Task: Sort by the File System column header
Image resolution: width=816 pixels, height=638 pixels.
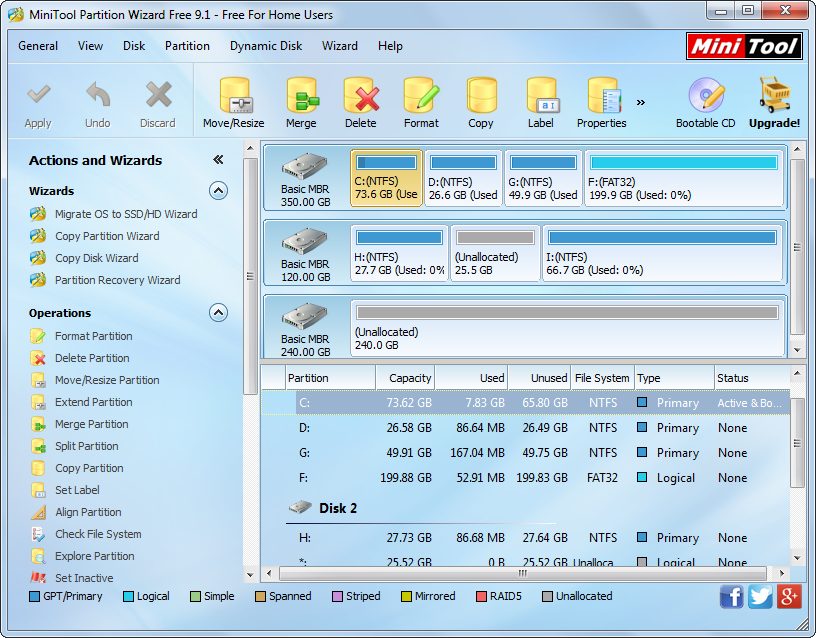Action: coord(602,378)
